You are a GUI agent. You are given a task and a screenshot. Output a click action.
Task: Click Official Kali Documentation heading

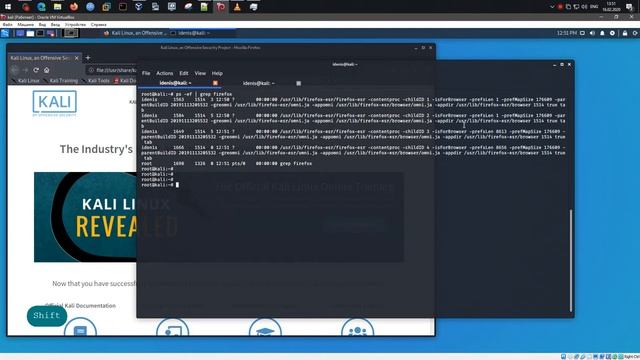(x=80, y=306)
